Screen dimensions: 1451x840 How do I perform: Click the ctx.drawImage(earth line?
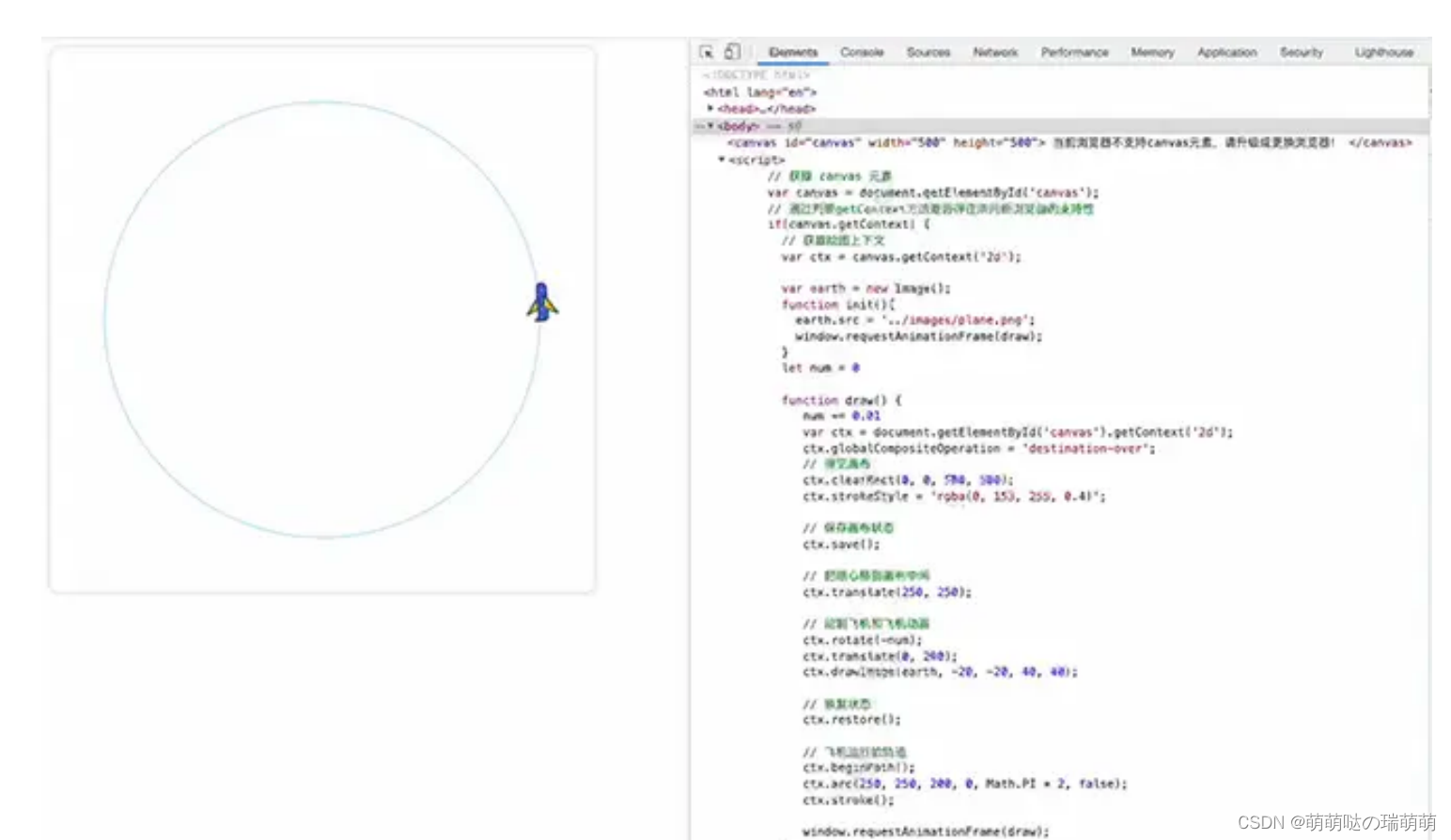(940, 672)
